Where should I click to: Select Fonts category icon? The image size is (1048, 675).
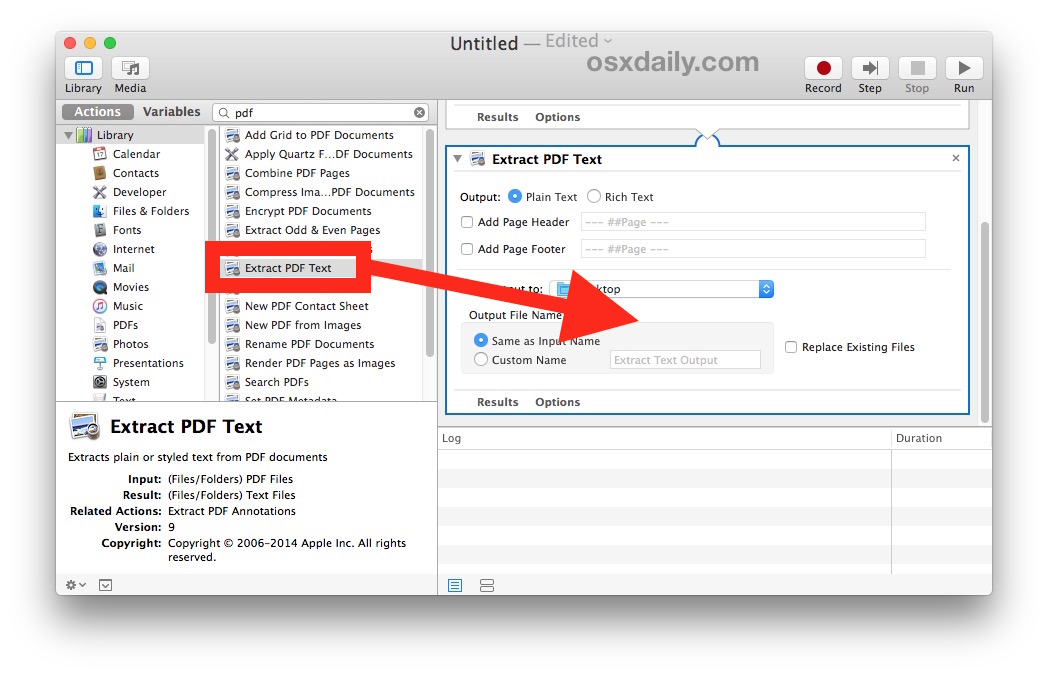point(100,230)
